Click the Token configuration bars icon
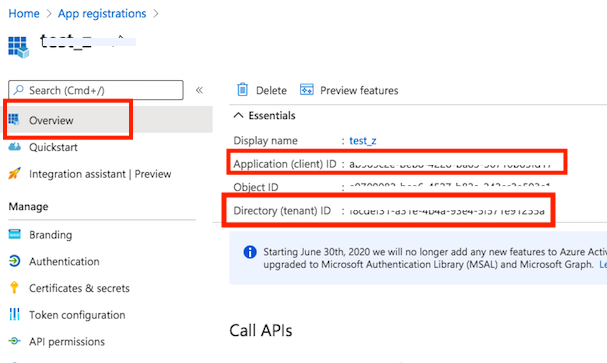The height and width of the screenshot is (363, 607). click(14, 314)
